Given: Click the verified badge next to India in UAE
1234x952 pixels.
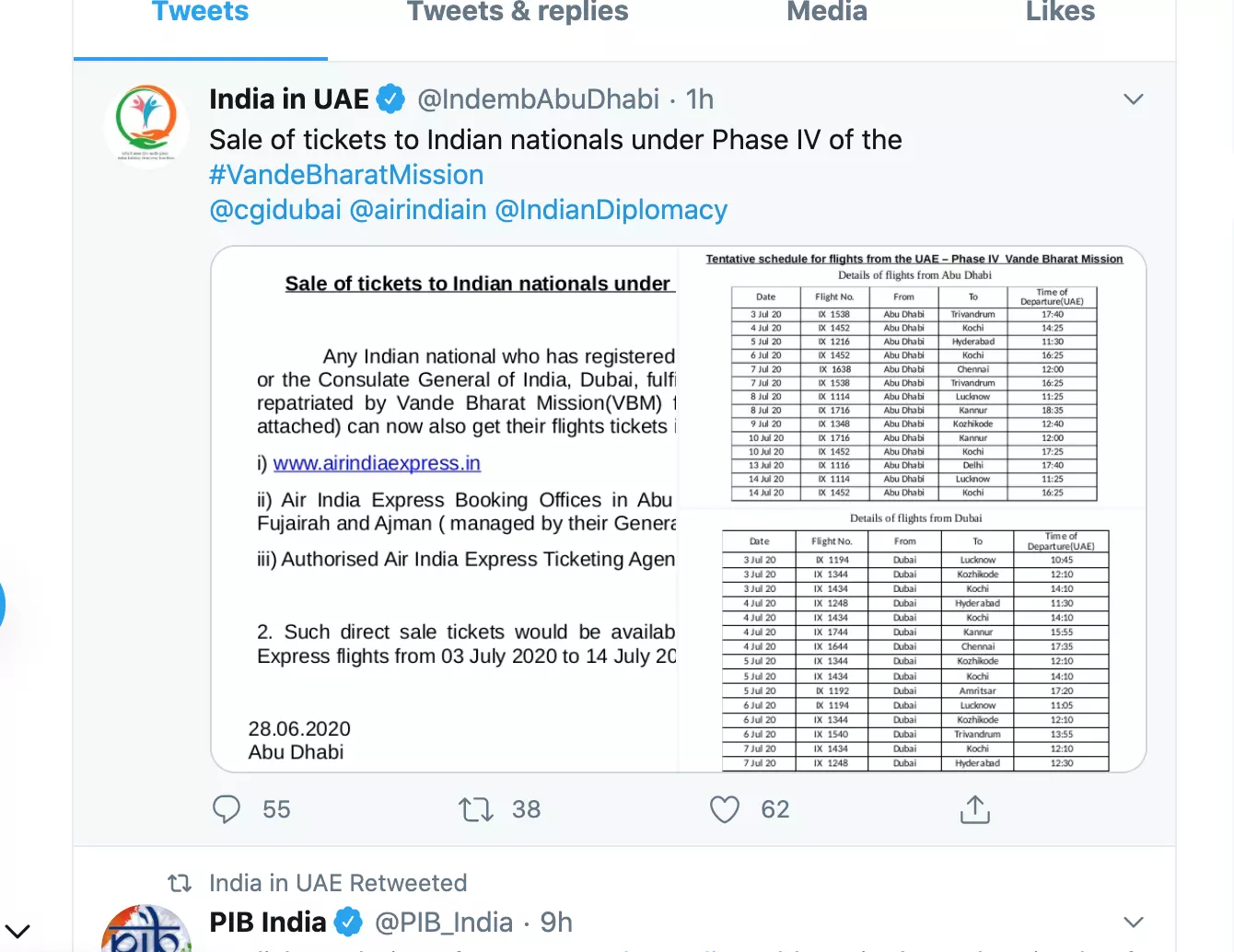Looking at the screenshot, I should (x=391, y=99).
